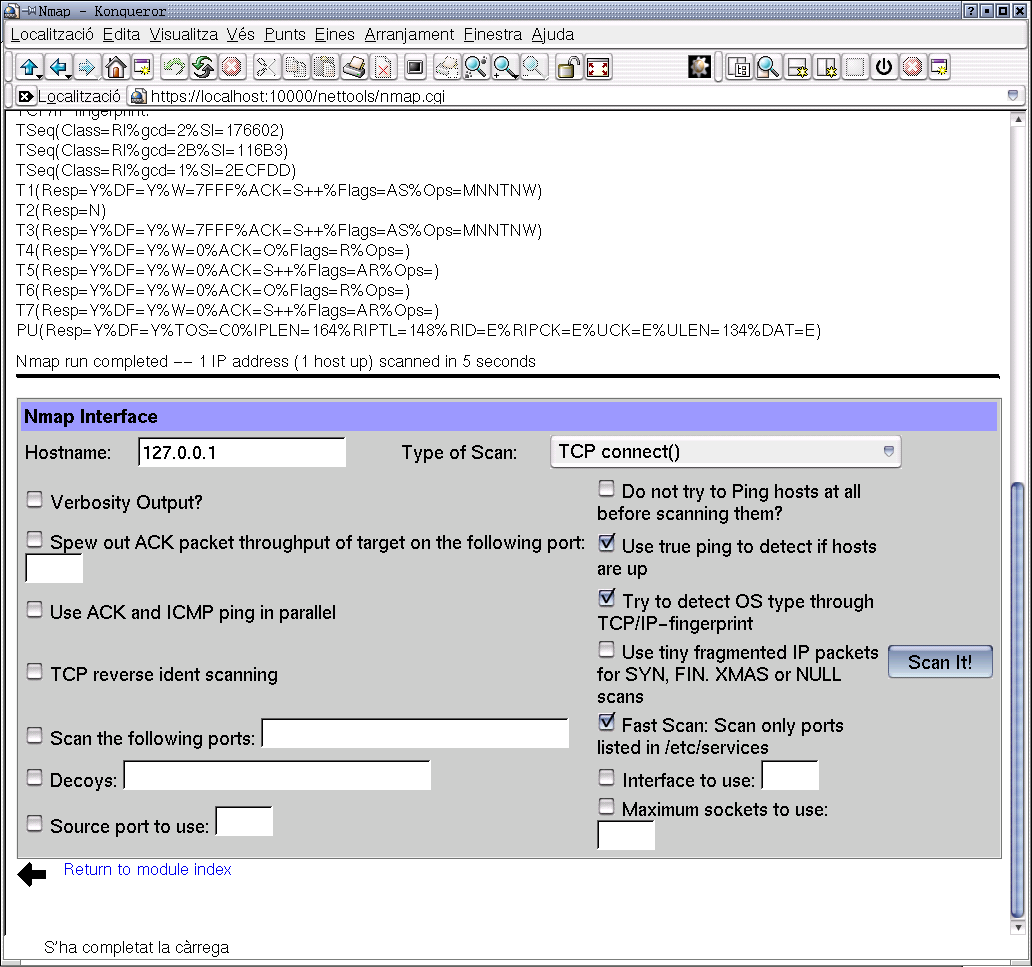The width and height of the screenshot is (1032, 967).
Task: Toggle full screen mode icon
Action: (598, 67)
